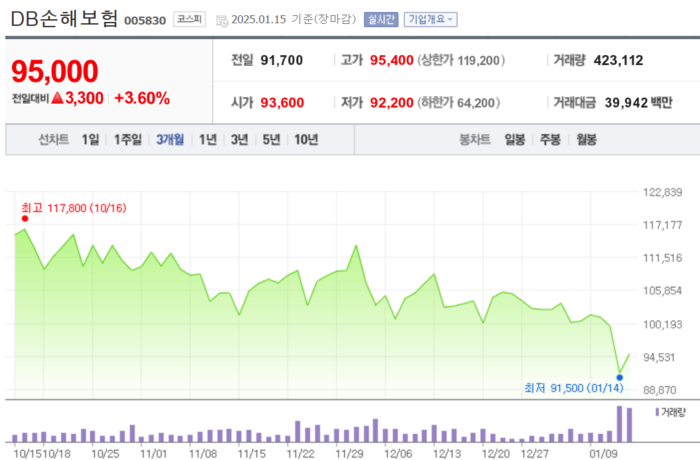Click the 100,193 y-axis label

tap(662, 324)
